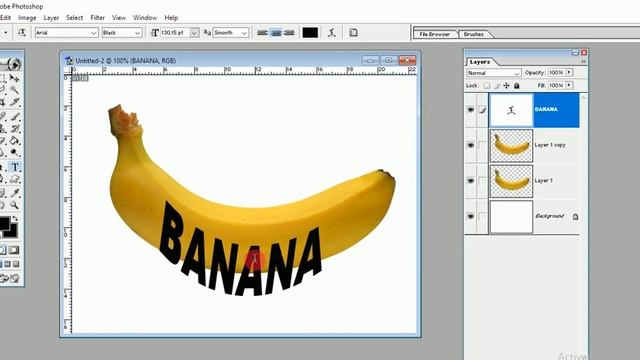Open the text color swatch

pos(310,33)
